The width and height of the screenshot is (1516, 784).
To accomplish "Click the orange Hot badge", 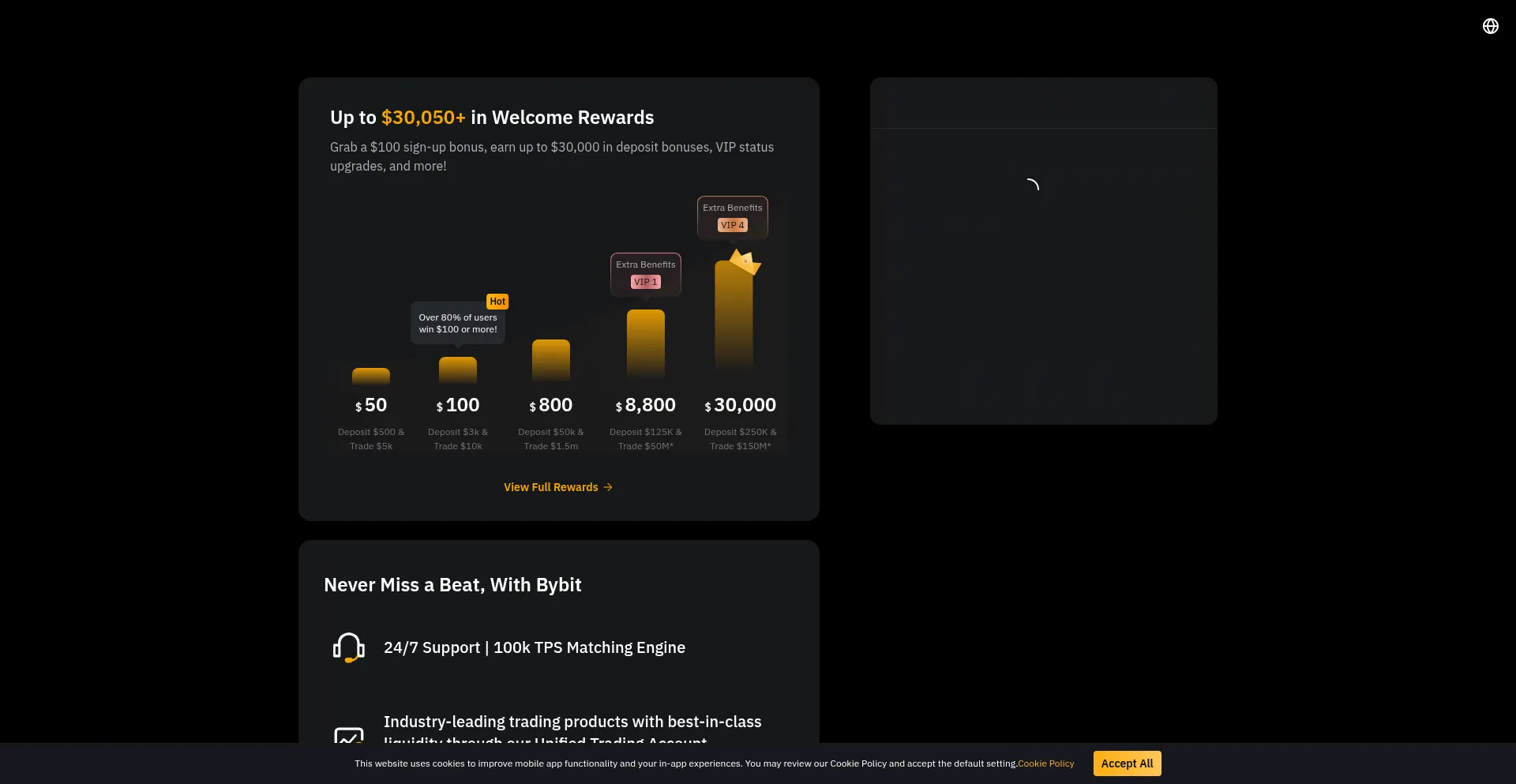I will [x=497, y=302].
